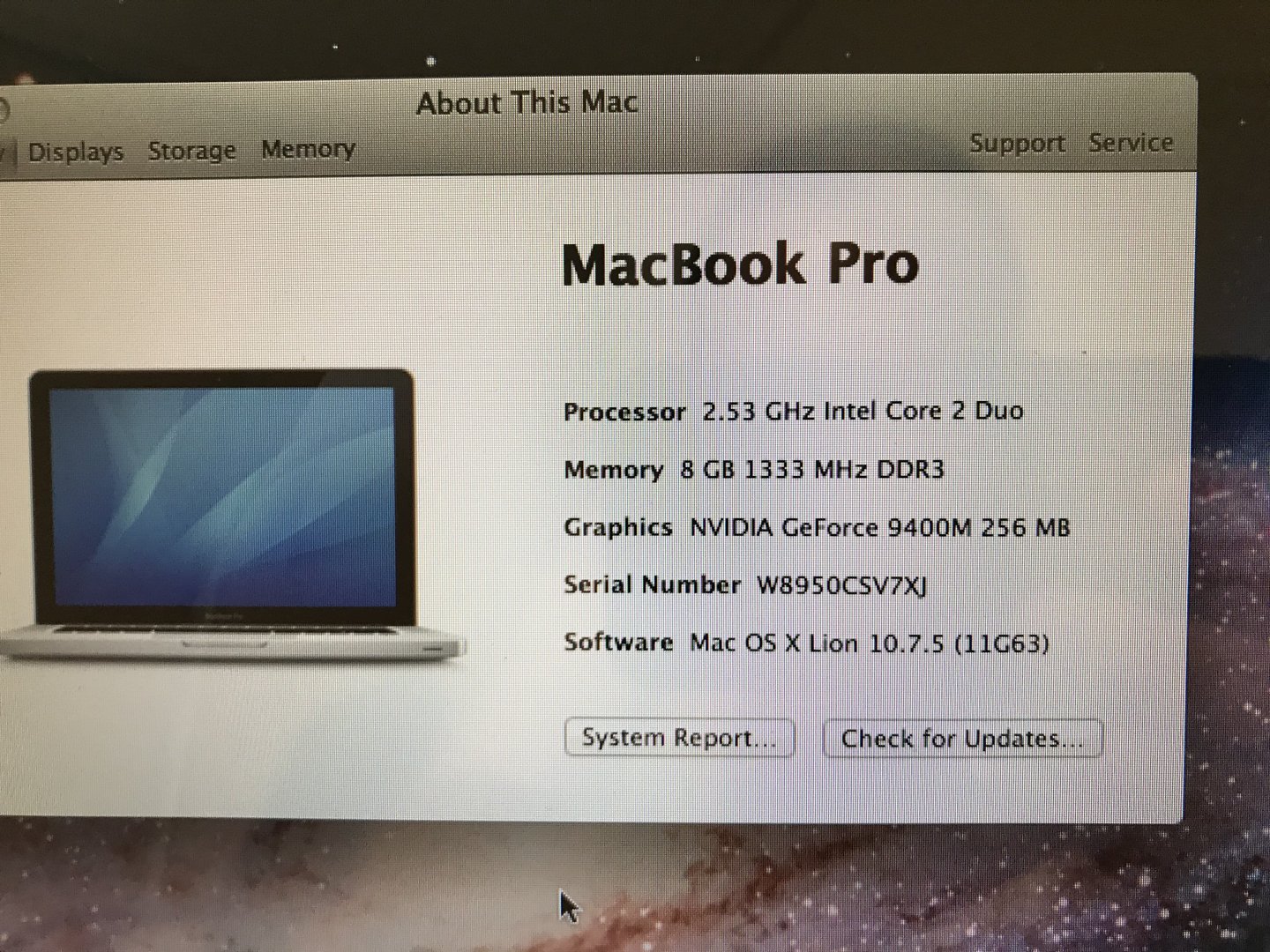Click Check for Updates button

(962, 738)
